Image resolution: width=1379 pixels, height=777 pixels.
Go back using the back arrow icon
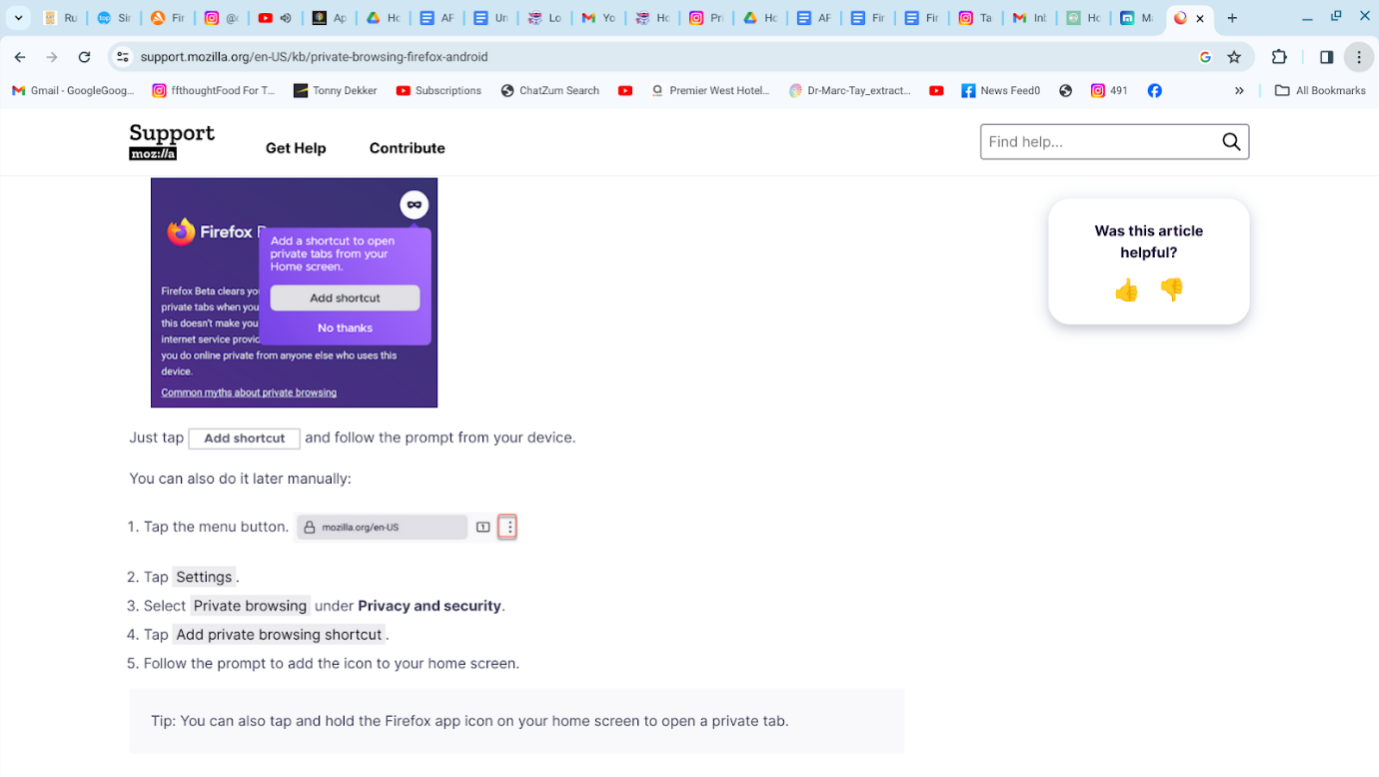coord(20,57)
